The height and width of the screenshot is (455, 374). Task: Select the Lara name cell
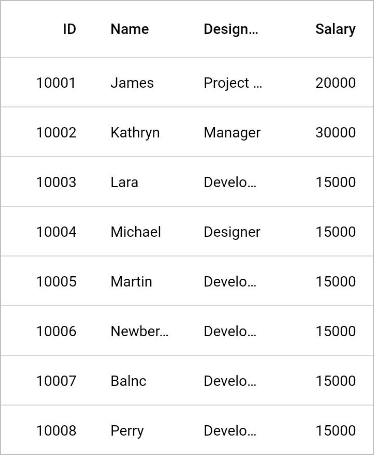pyautogui.click(x=140, y=182)
